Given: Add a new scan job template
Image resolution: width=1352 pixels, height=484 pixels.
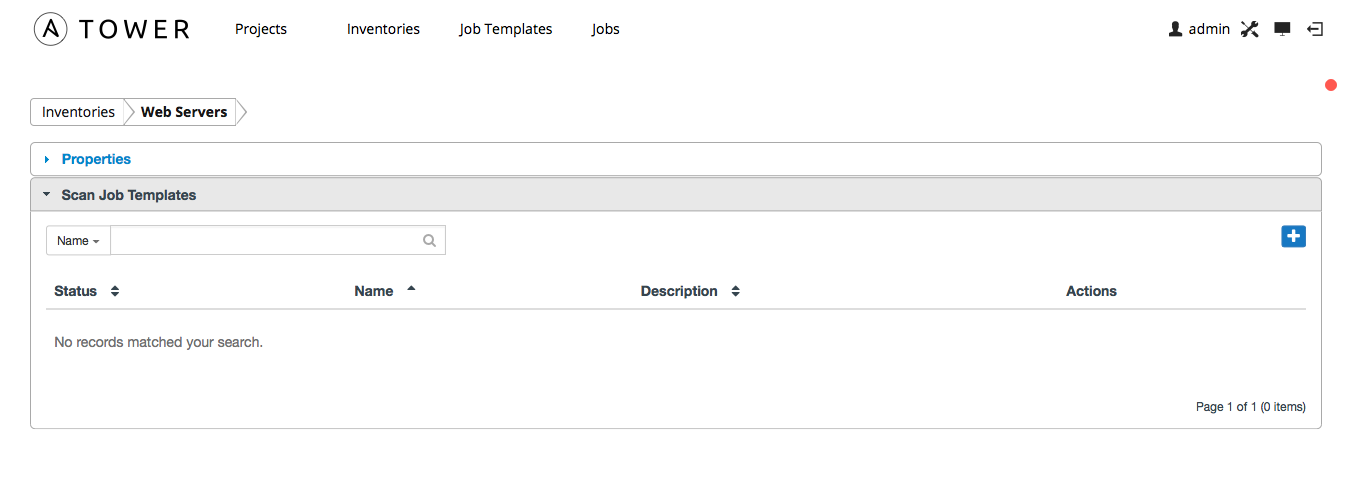Looking at the screenshot, I should tap(1293, 236).
